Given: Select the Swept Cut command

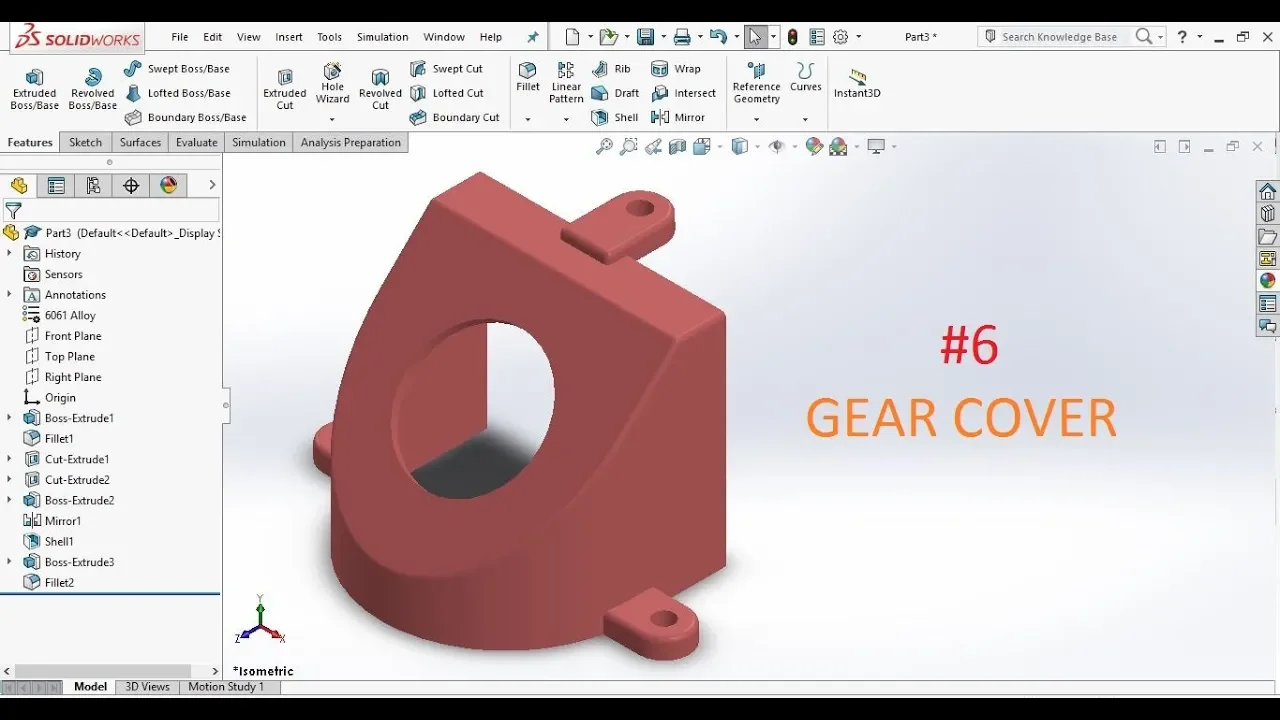Looking at the screenshot, I should point(446,69).
